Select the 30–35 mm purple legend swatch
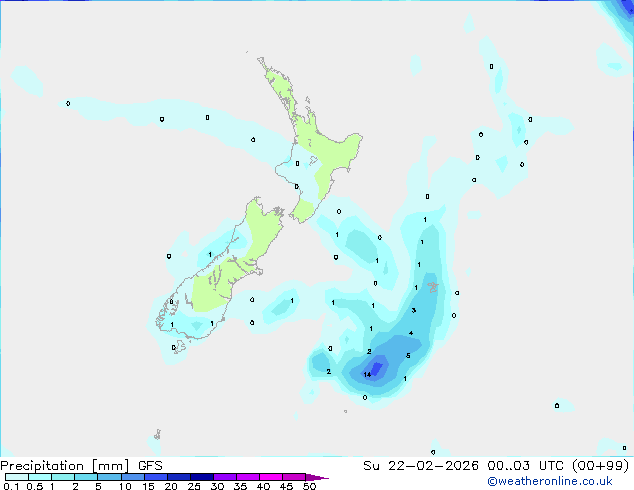634x490 pixels. [x=224, y=477]
